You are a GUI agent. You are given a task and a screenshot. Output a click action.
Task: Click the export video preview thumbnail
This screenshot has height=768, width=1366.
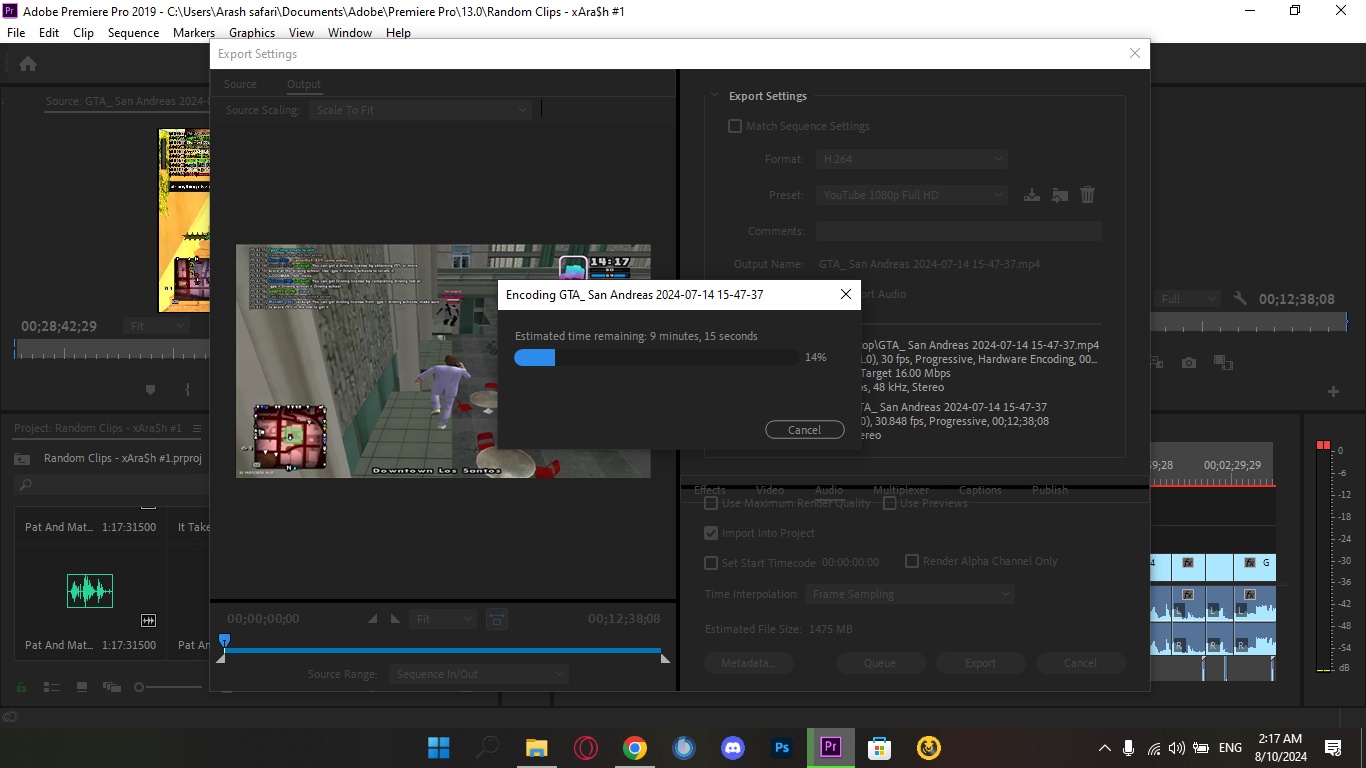tap(443, 361)
